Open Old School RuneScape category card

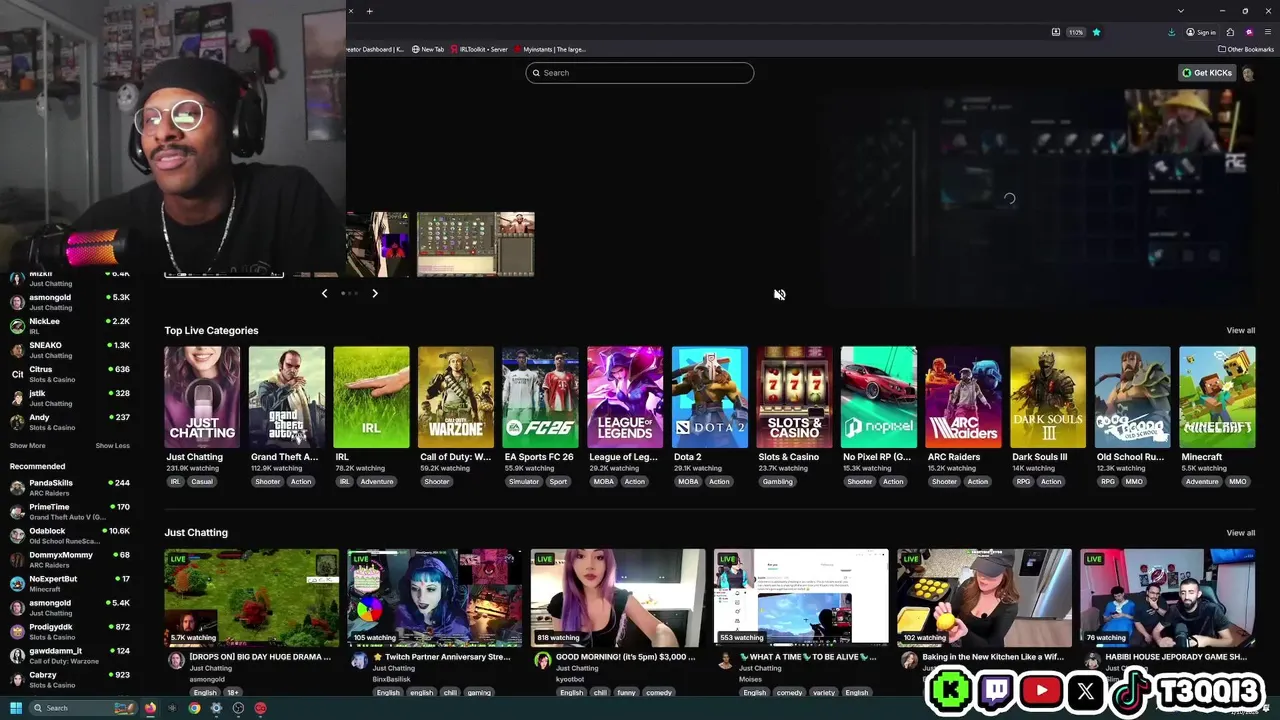(1132, 397)
